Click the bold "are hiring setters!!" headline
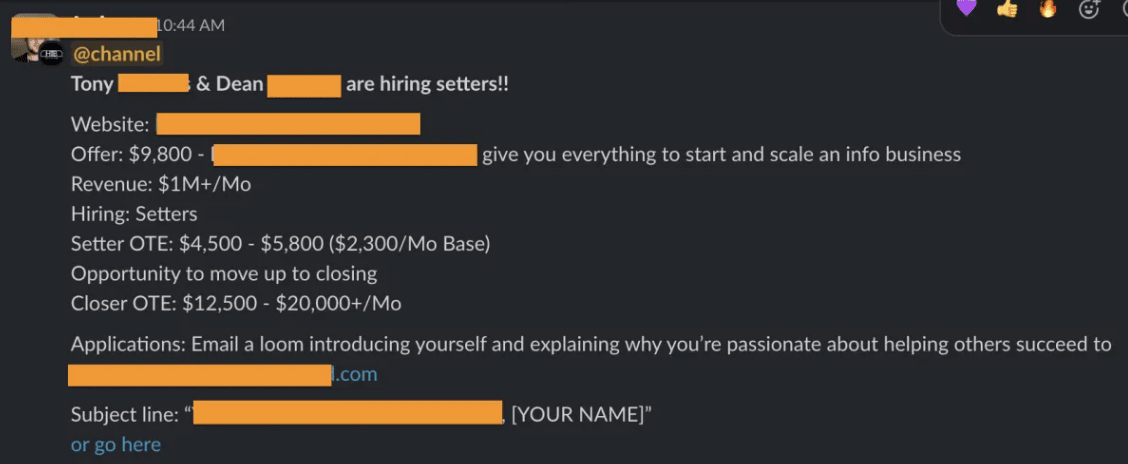 [427, 85]
